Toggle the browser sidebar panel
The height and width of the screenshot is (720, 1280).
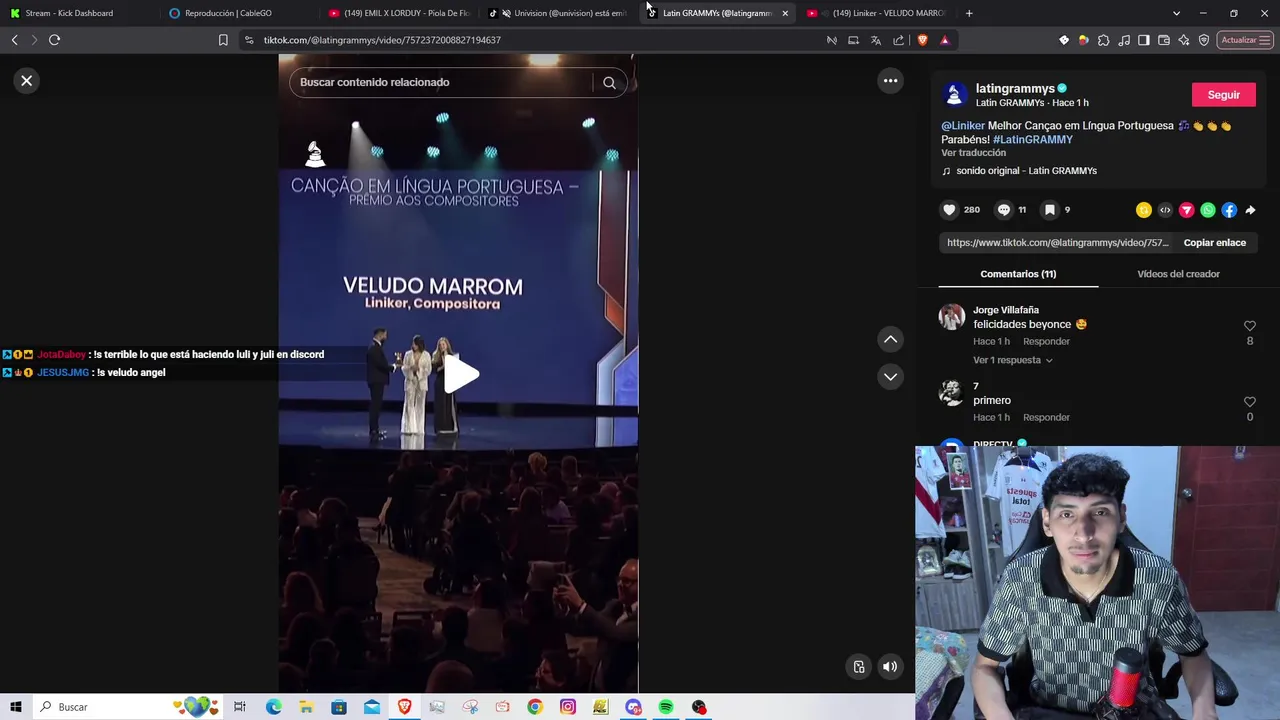pos(1144,40)
